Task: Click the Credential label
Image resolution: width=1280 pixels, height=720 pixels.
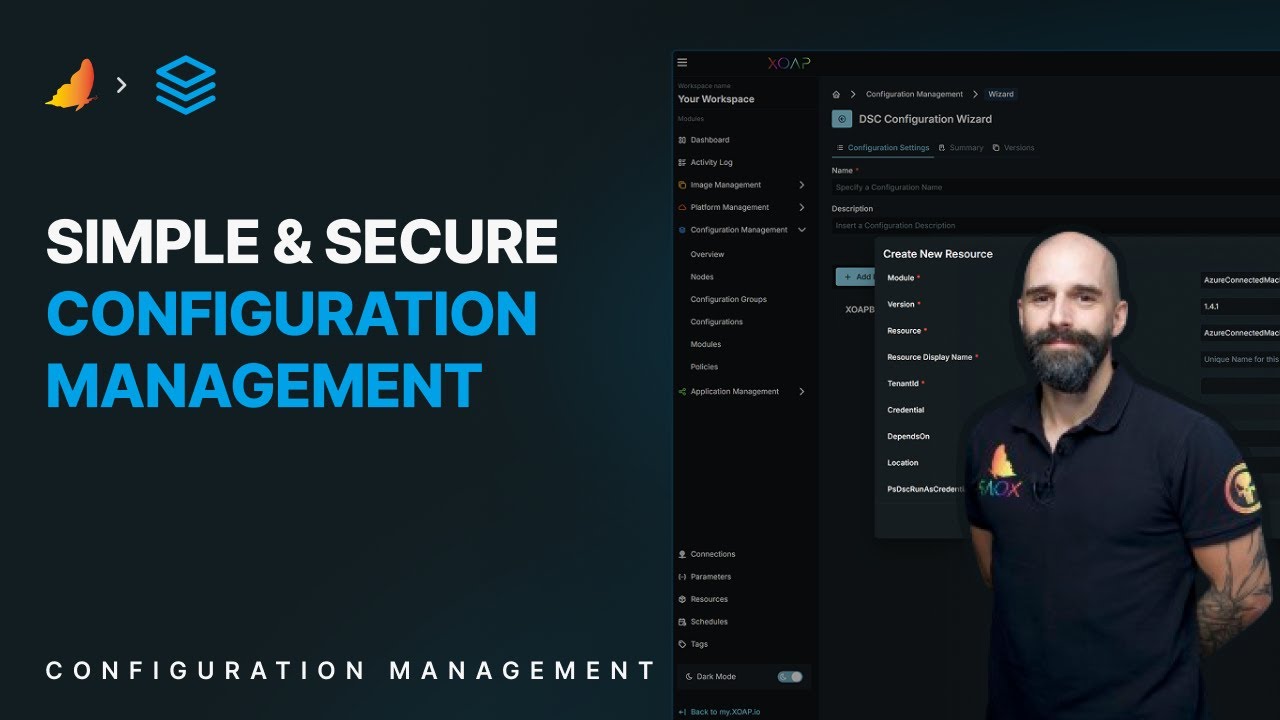Action: tap(906, 410)
